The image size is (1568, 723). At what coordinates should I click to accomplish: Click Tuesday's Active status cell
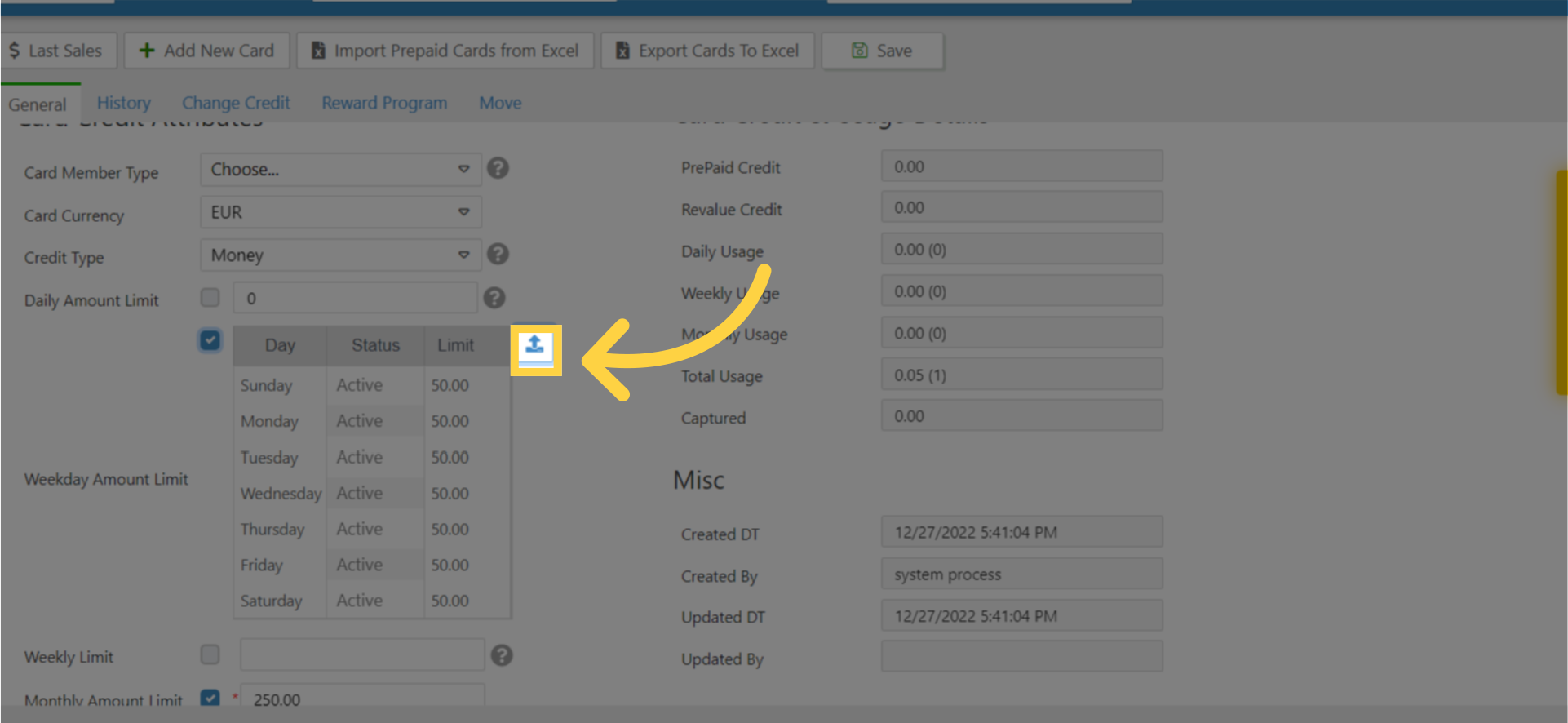375,457
